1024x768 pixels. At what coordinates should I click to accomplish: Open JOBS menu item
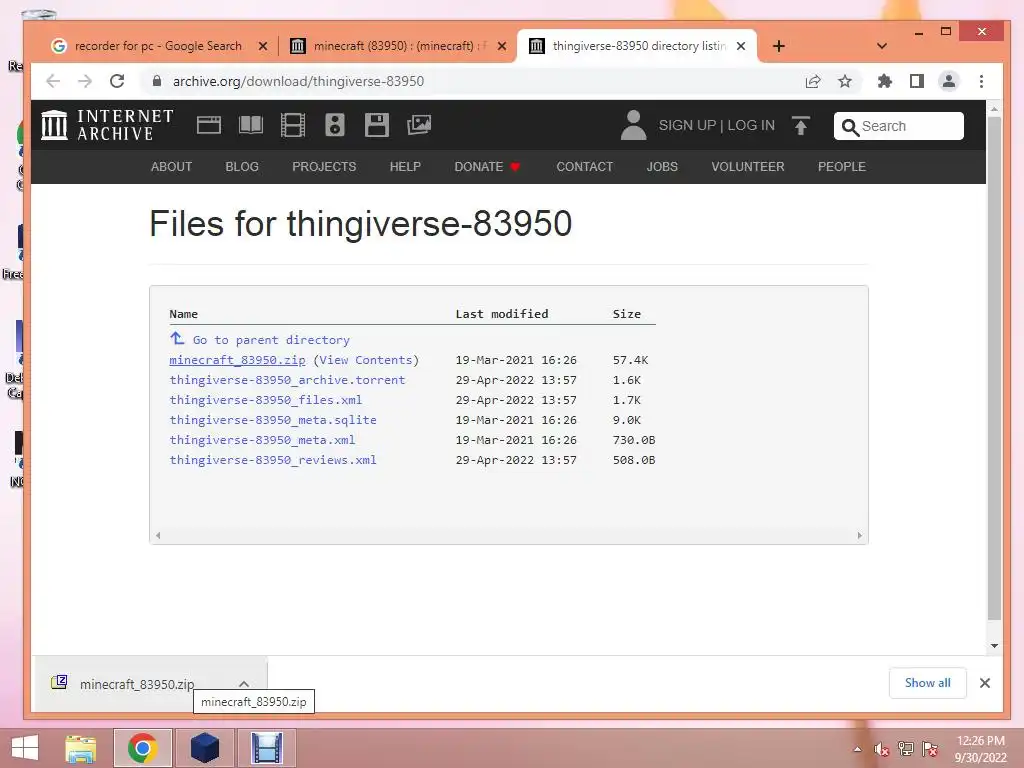point(662,167)
